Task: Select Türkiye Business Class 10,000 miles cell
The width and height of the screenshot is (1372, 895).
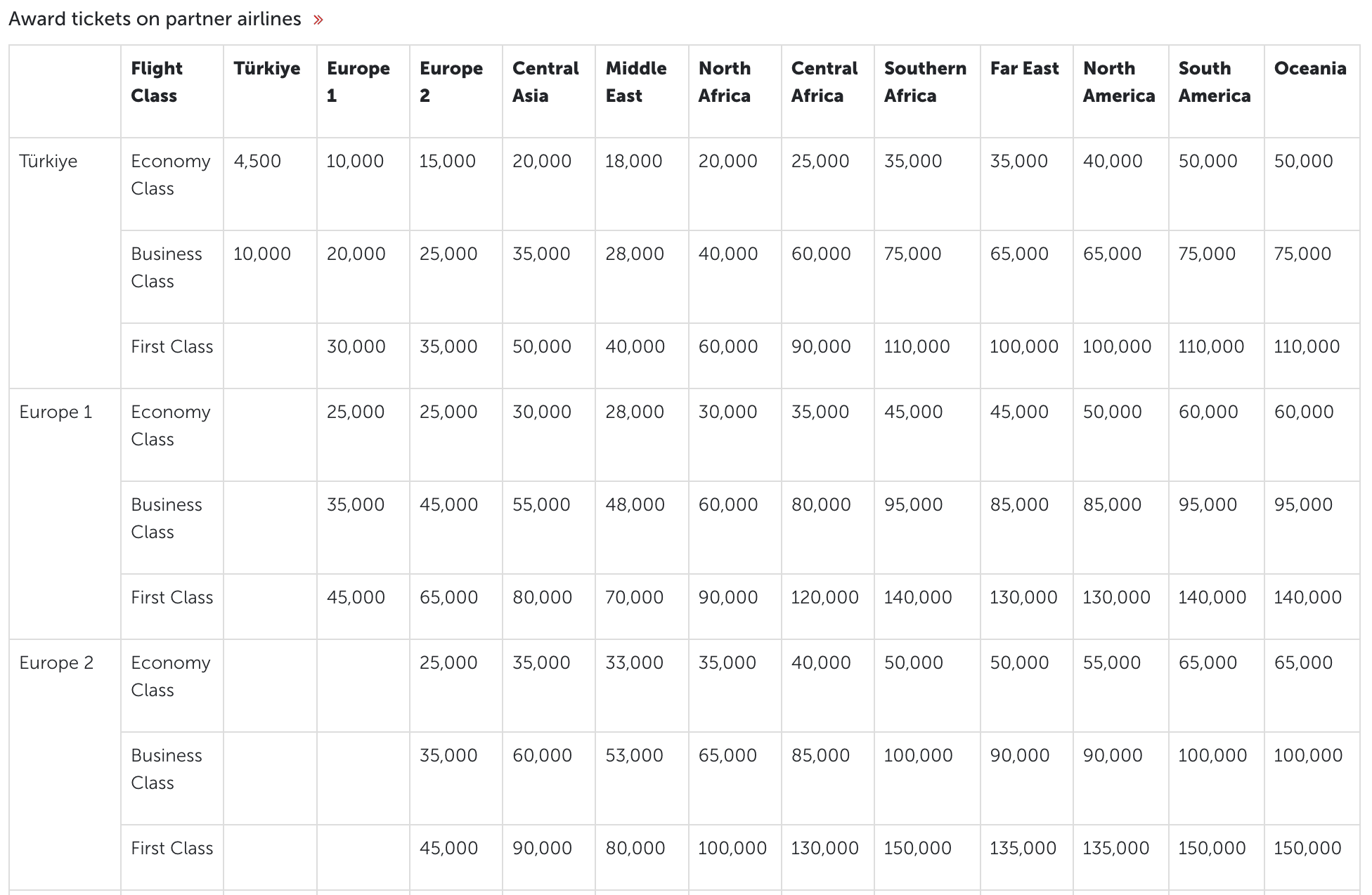Action: [x=261, y=254]
